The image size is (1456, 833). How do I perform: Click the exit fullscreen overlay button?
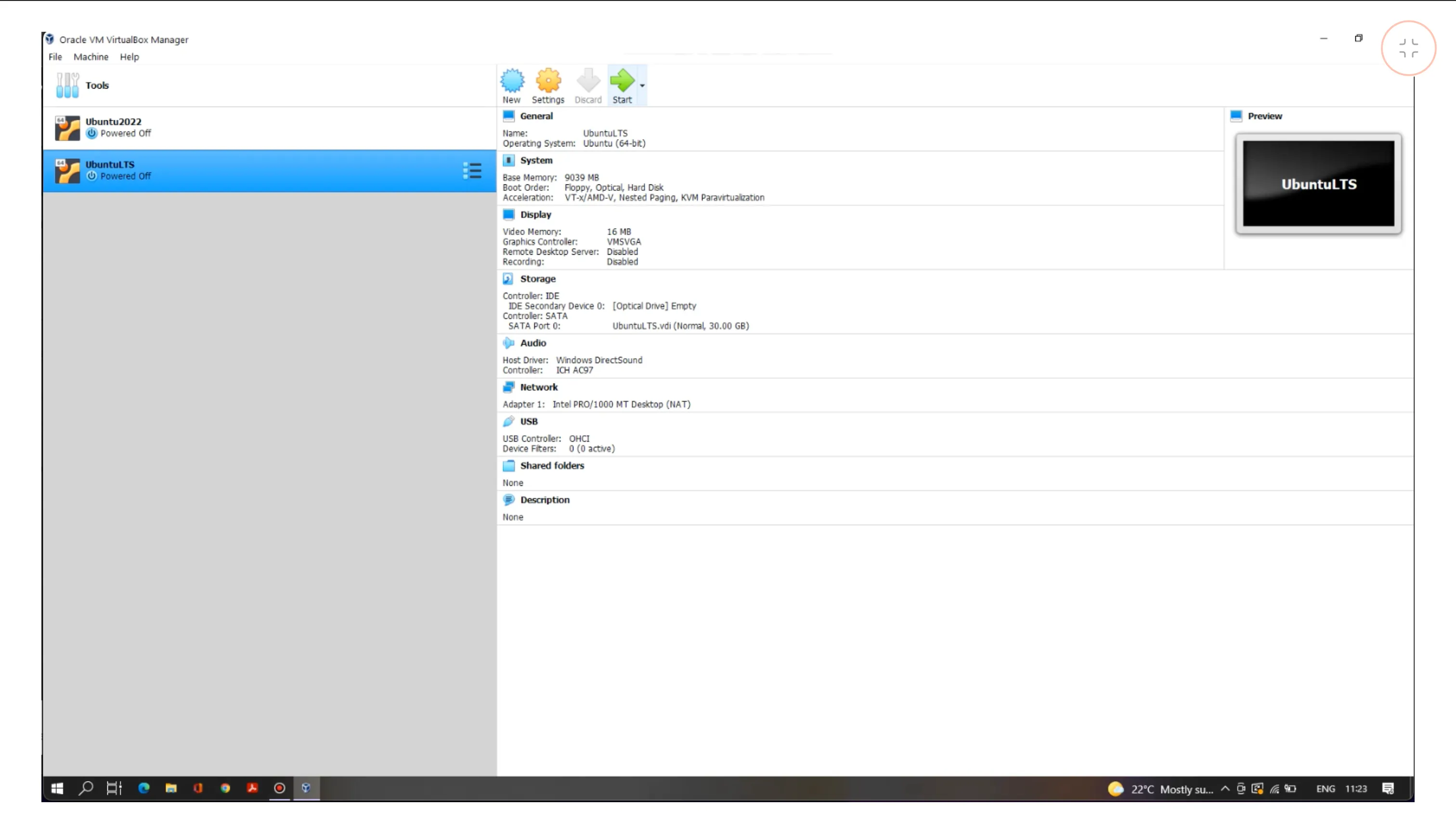point(1408,48)
